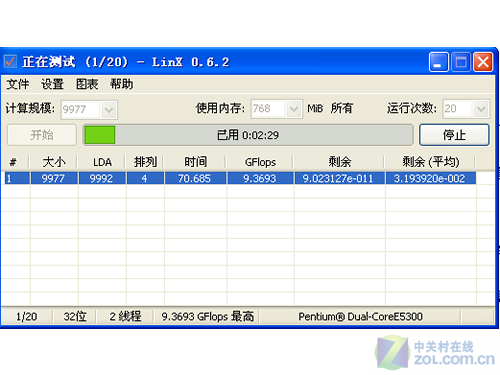Click the GFlops column header

[260, 162]
